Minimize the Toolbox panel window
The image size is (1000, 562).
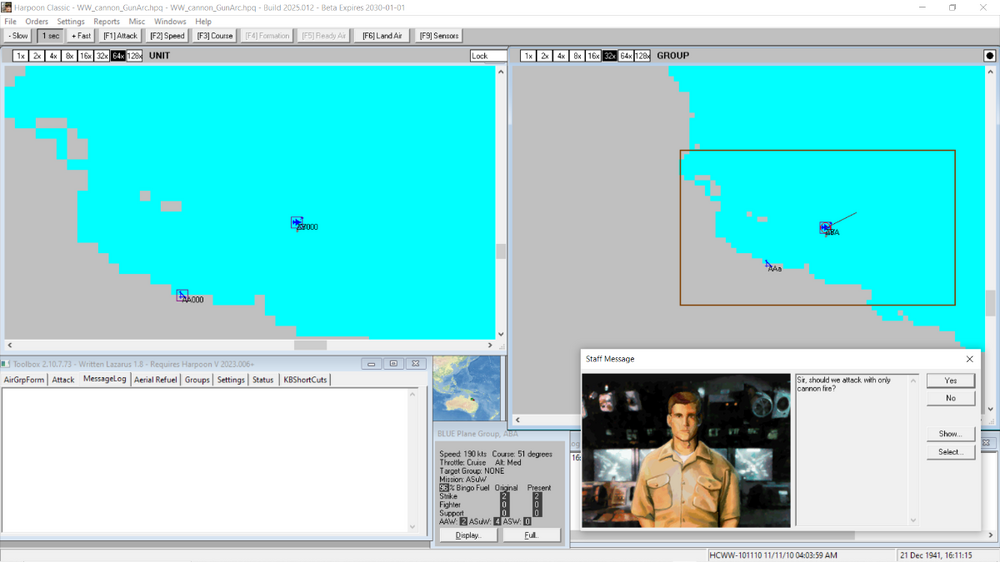(x=370, y=364)
